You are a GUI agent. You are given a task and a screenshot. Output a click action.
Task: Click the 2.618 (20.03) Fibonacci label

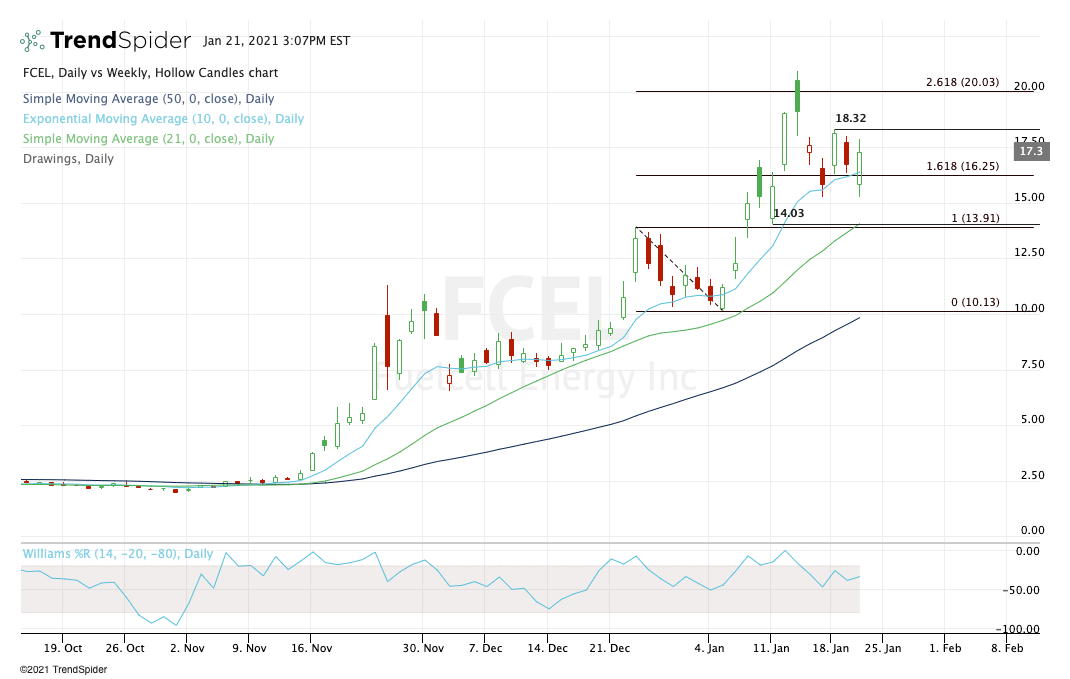pyautogui.click(x=962, y=82)
